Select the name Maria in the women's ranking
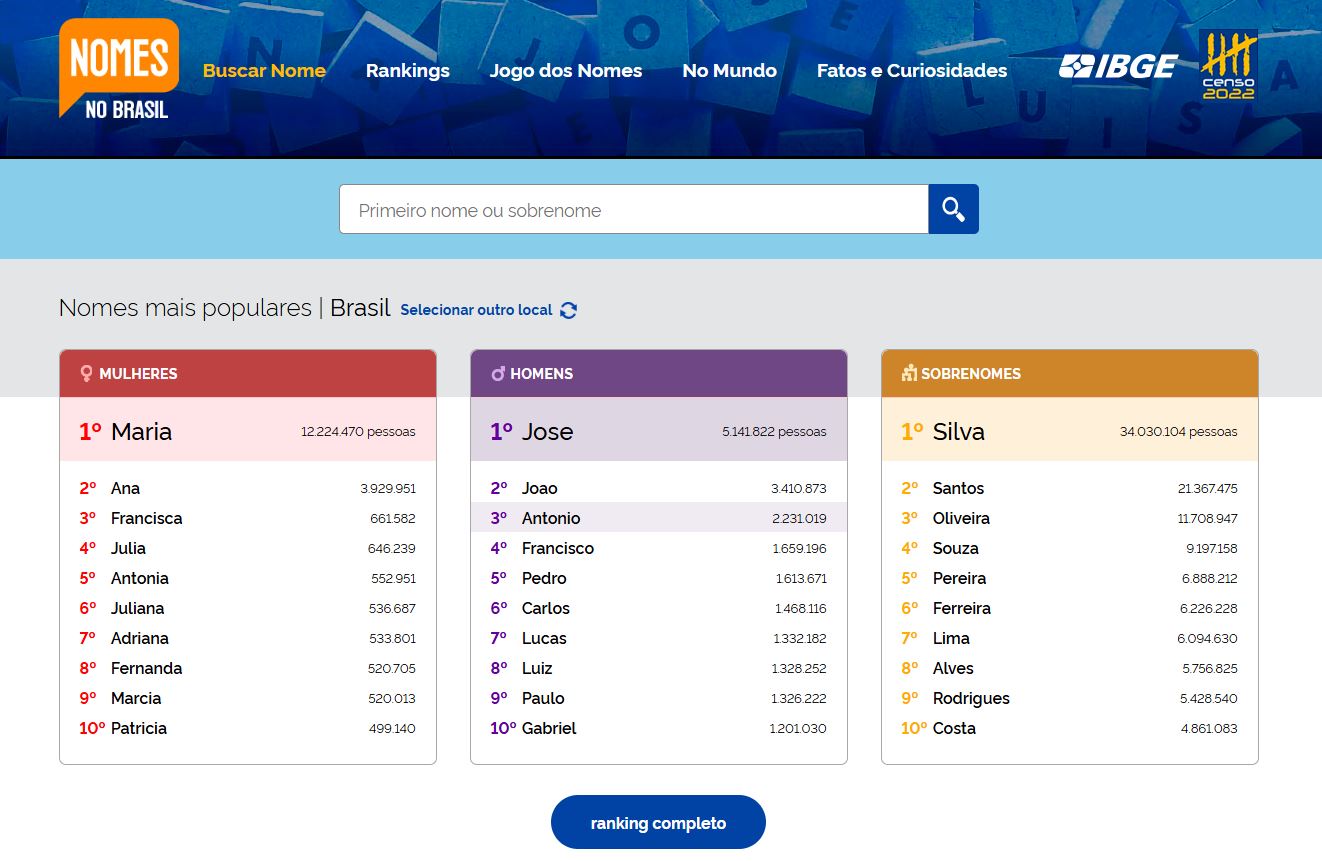The image size is (1322, 861). coord(142,431)
